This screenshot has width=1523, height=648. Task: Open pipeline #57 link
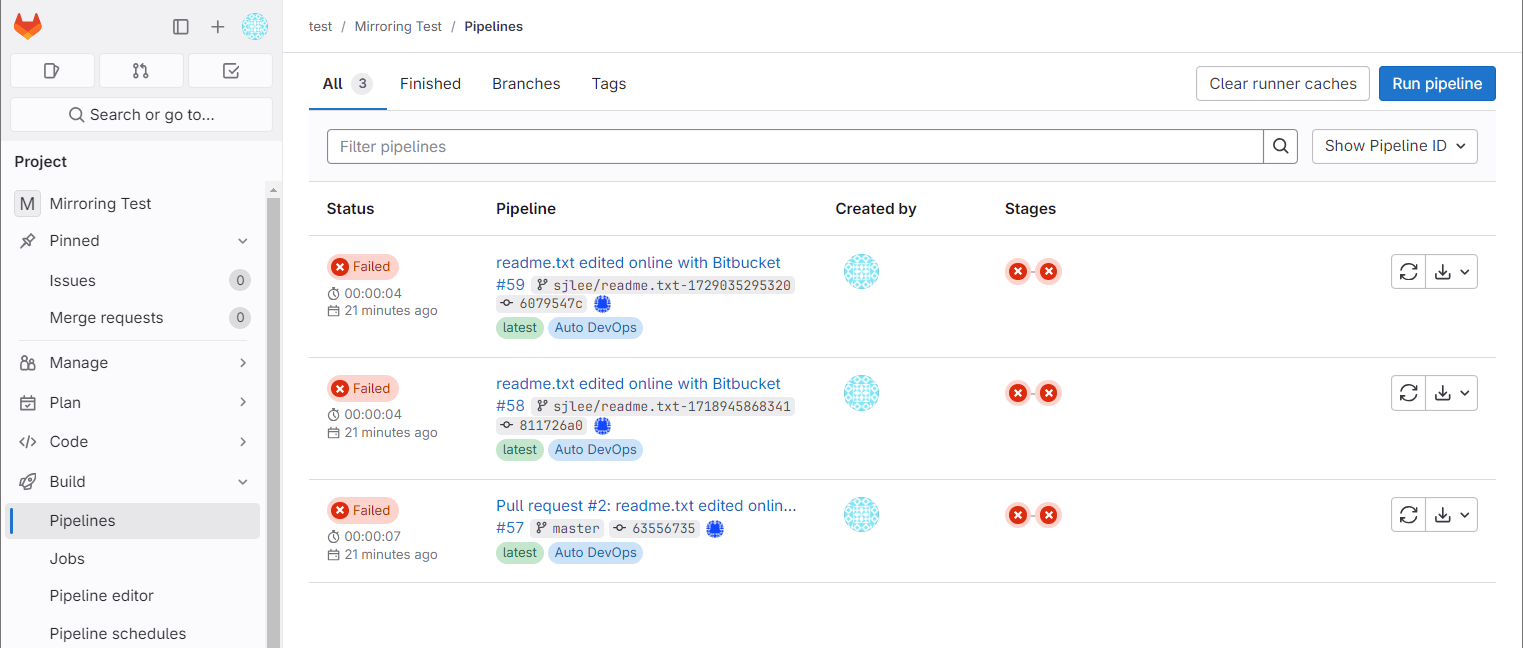pyautogui.click(x=510, y=529)
